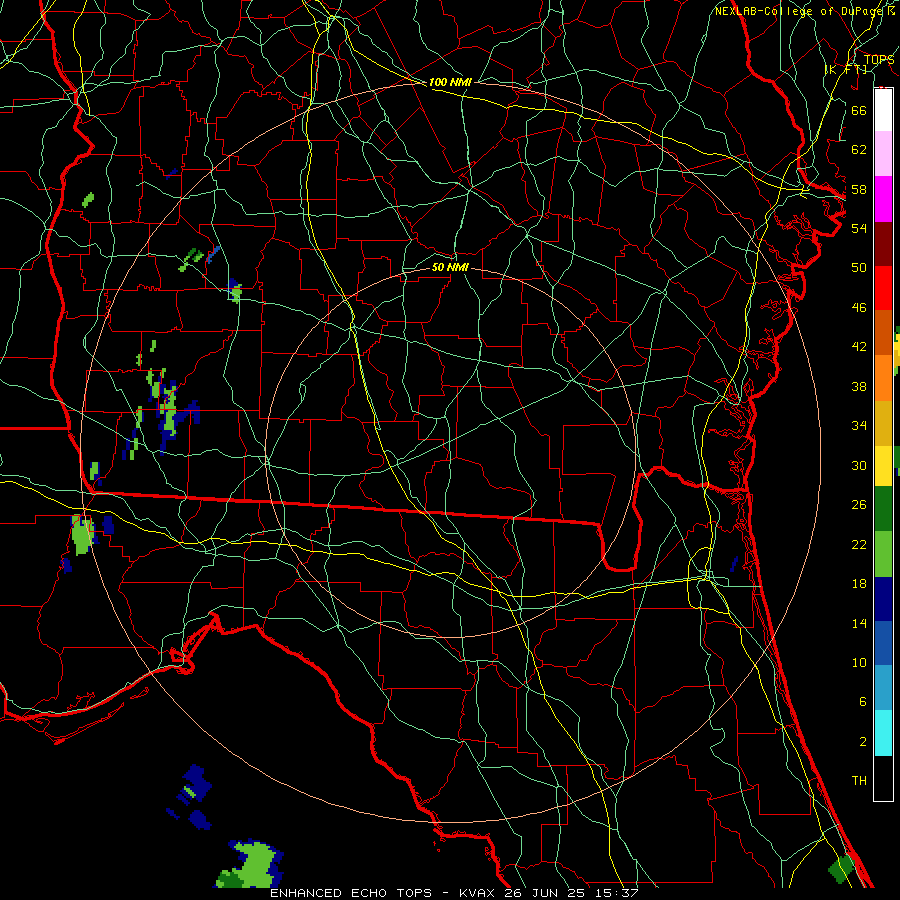Click the "TOPS" legend title

tap(879, 60)
